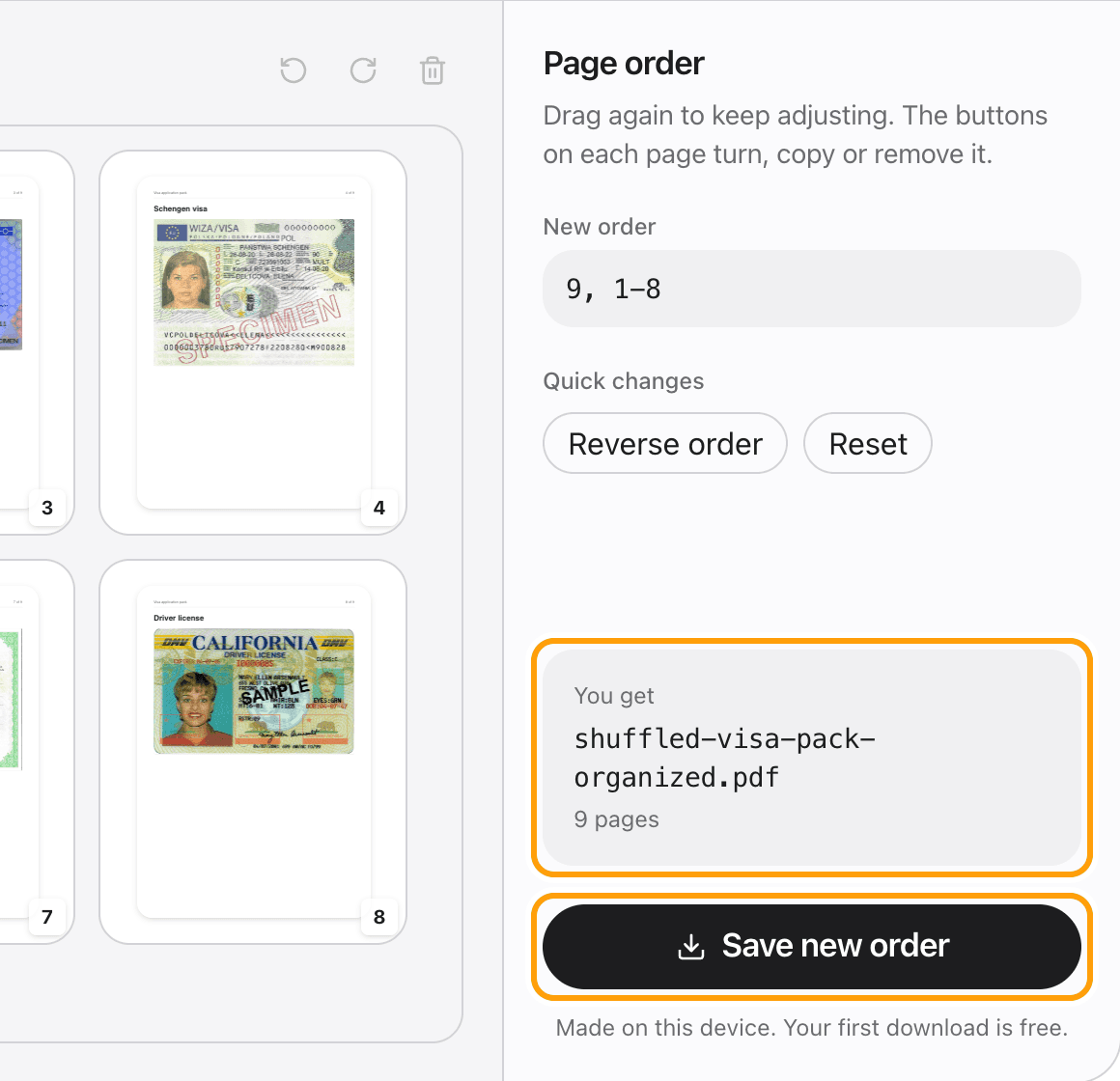This screenshot has height=1081, width=1120.
Task: Select the Schengen visa page thumbnail
Action: point(253,342)
